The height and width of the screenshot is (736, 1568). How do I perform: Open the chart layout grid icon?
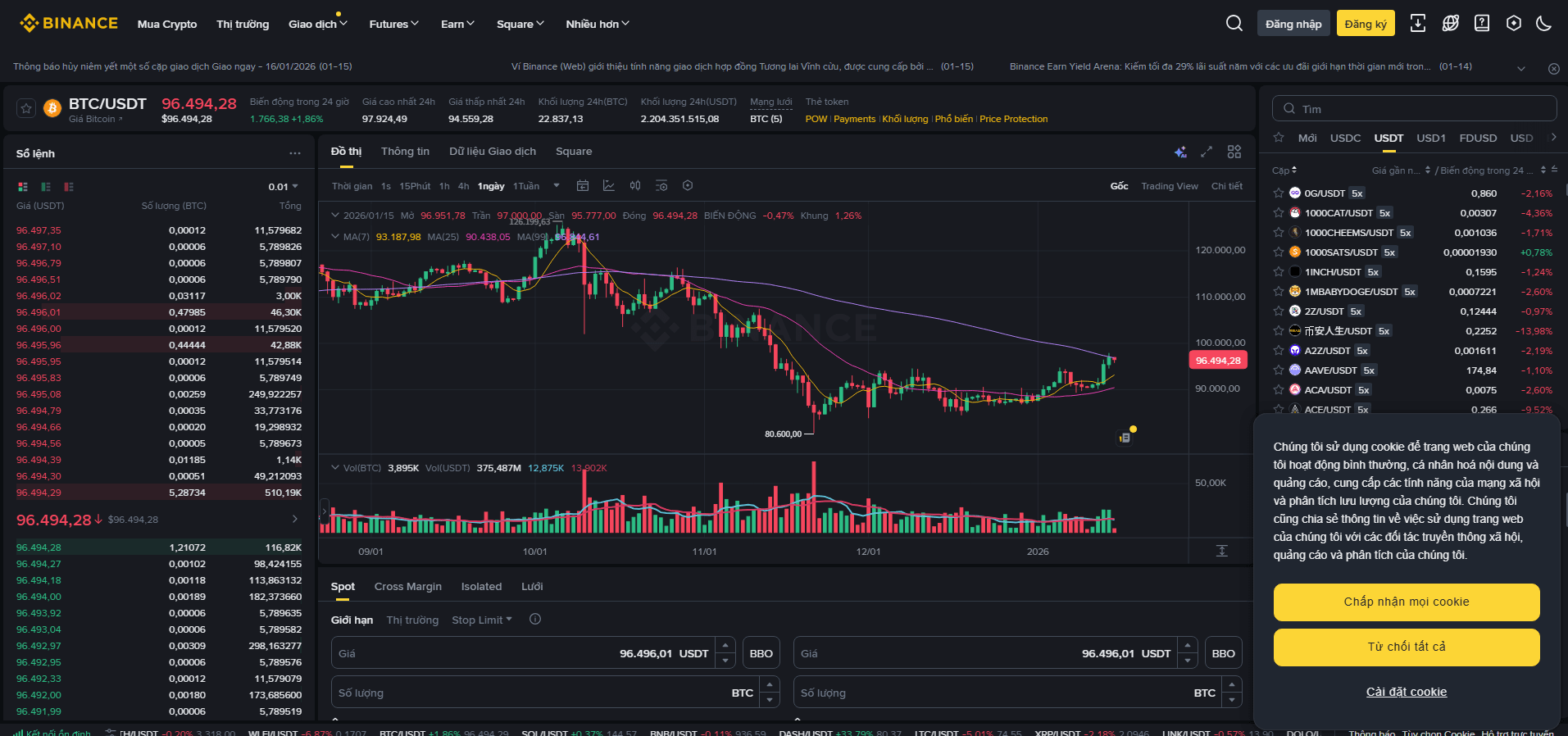click(1234, 152)
